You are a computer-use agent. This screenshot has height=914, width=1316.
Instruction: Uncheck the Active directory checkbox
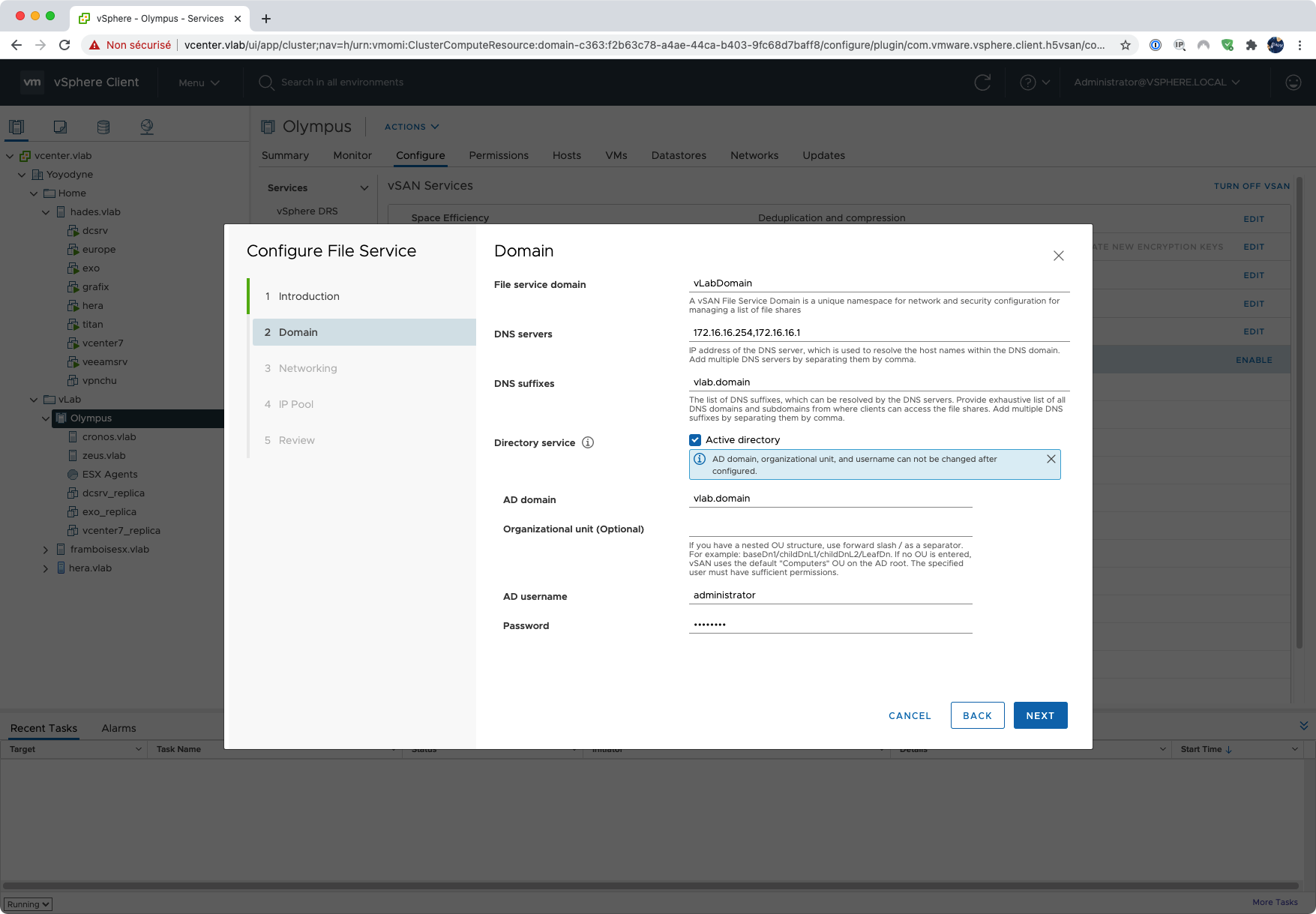point(695,440)
